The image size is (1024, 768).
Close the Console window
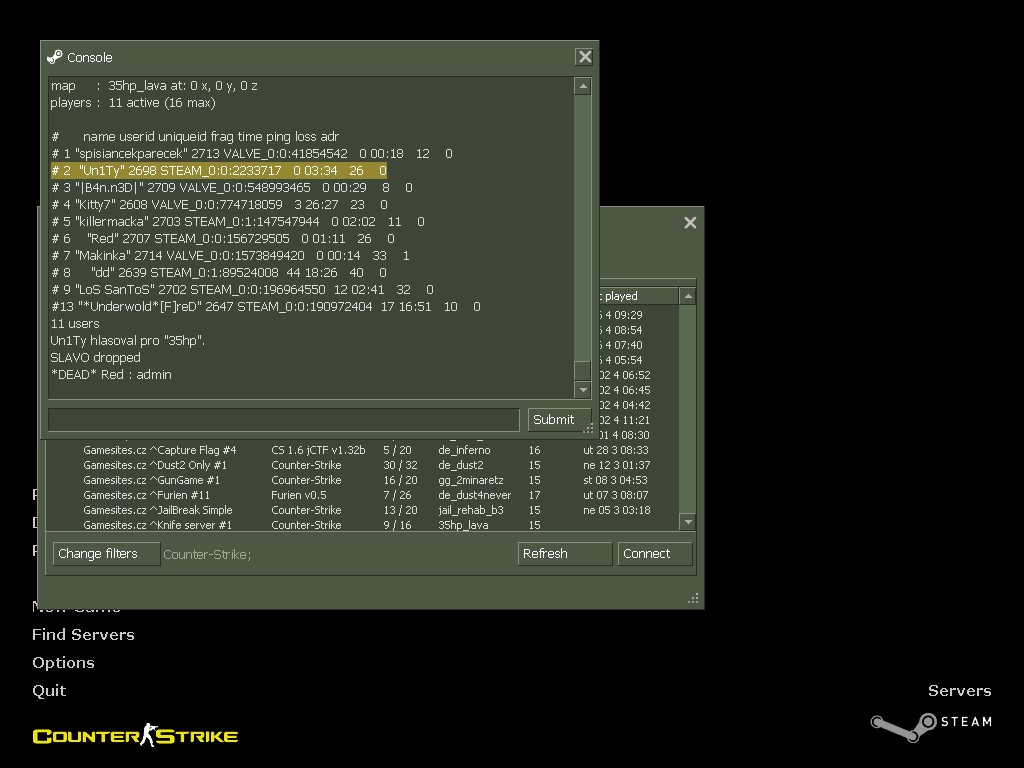[x=584, y=57]
